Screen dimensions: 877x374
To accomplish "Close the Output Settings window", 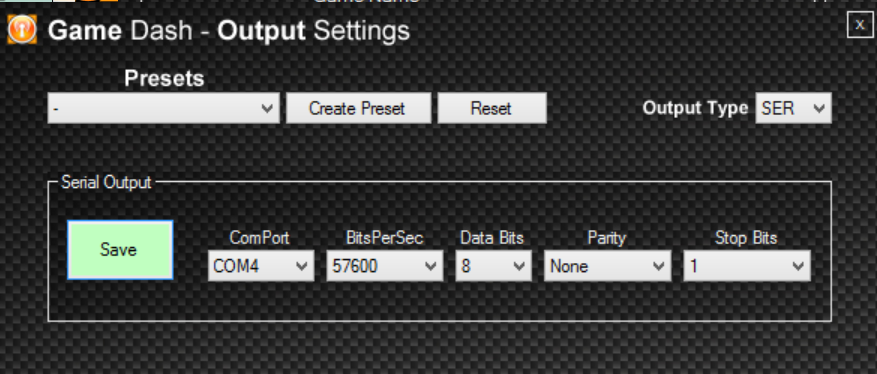I will pyautogui.click(x=860, y=25).
